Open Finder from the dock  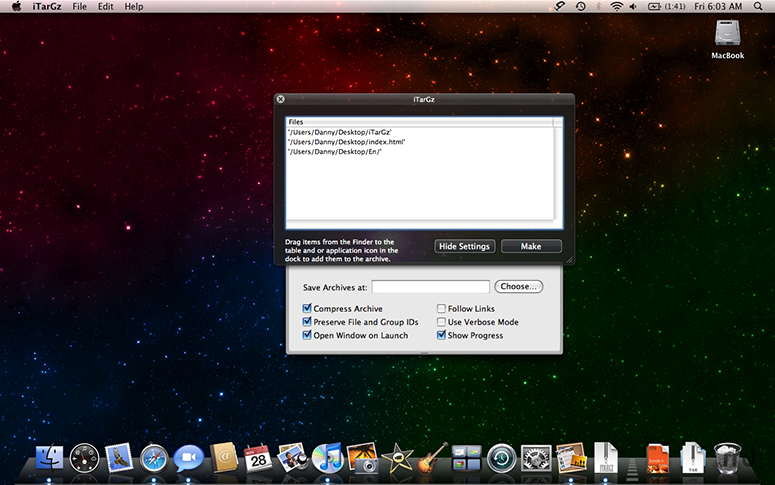[x=49, y=457]
